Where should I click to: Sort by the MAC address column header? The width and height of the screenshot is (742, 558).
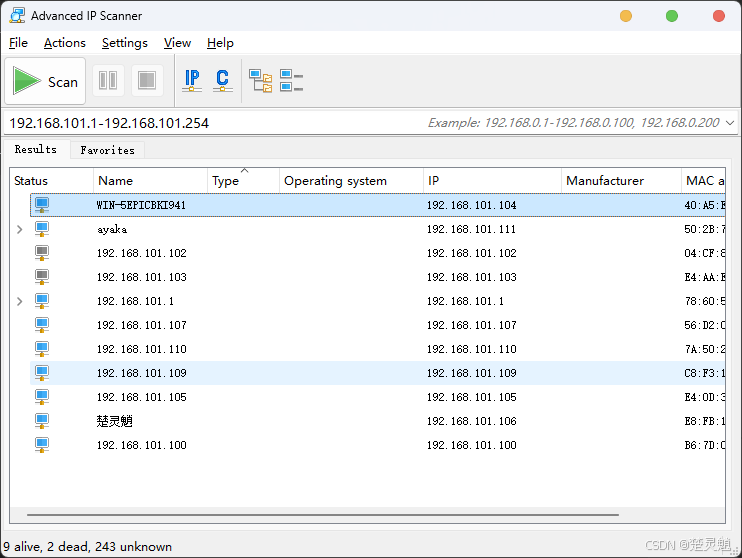click(x=704, y=181)
